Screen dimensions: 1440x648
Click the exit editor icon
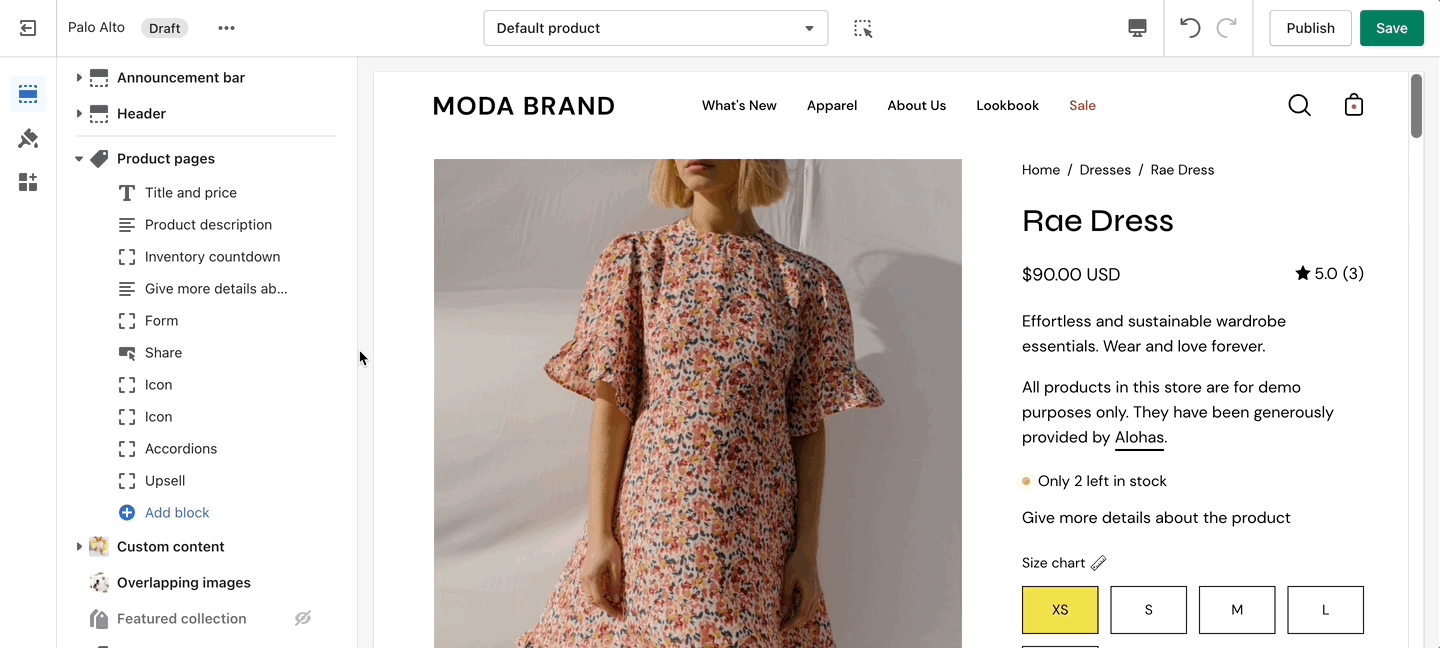point(28,28)
